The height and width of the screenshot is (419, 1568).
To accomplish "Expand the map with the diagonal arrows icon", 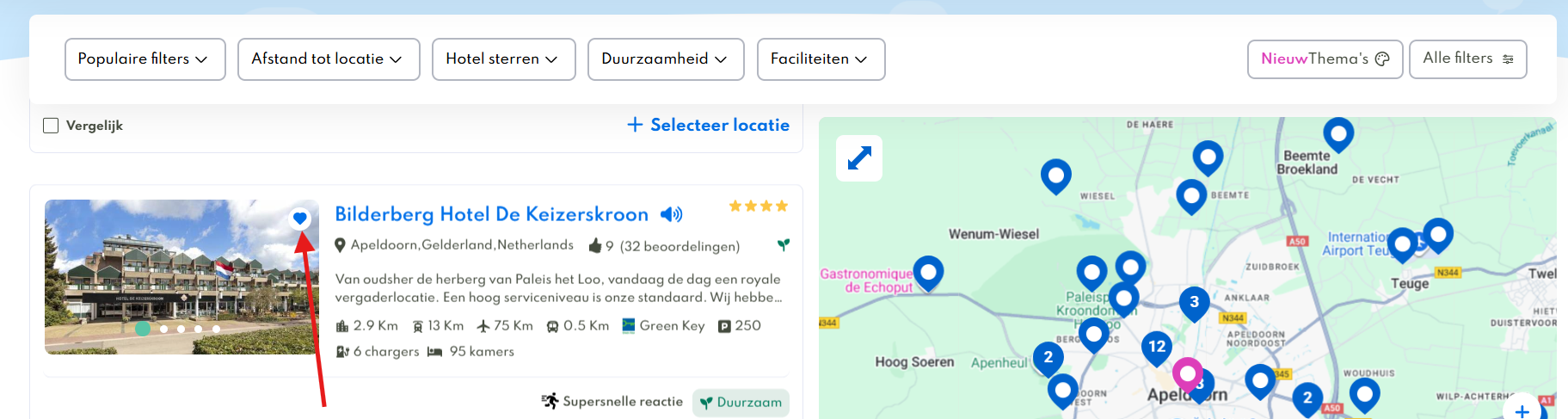I will tap(859, 158).
